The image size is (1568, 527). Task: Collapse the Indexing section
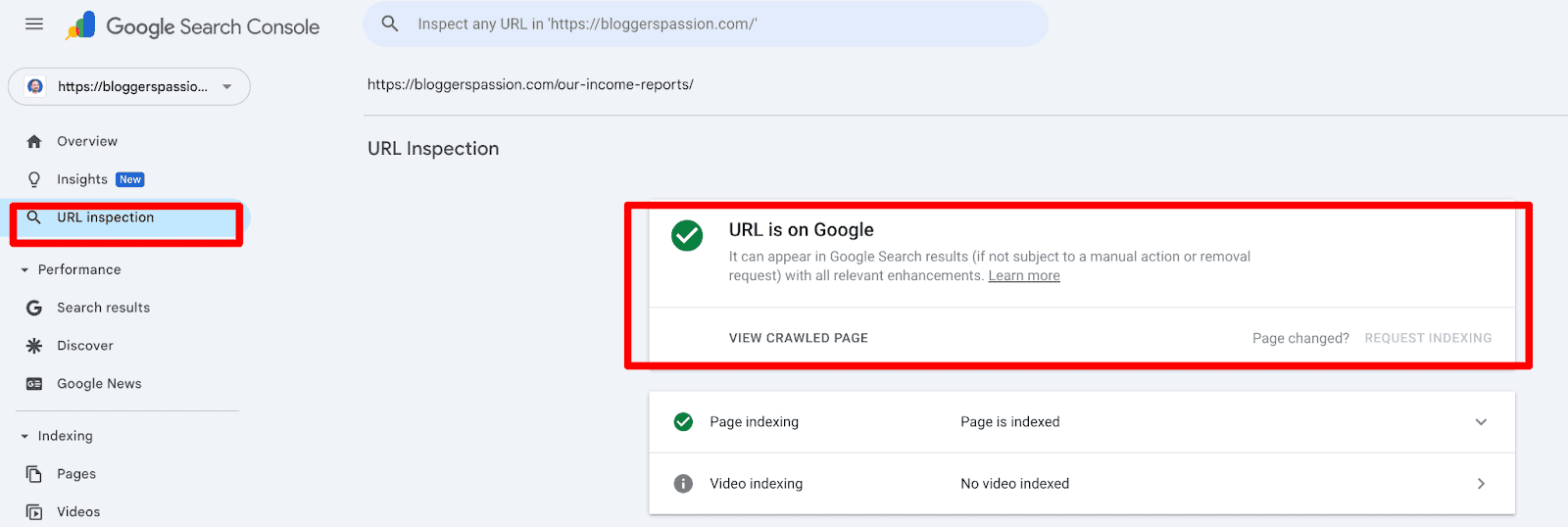pyautogui.click(x=24, y=437)
